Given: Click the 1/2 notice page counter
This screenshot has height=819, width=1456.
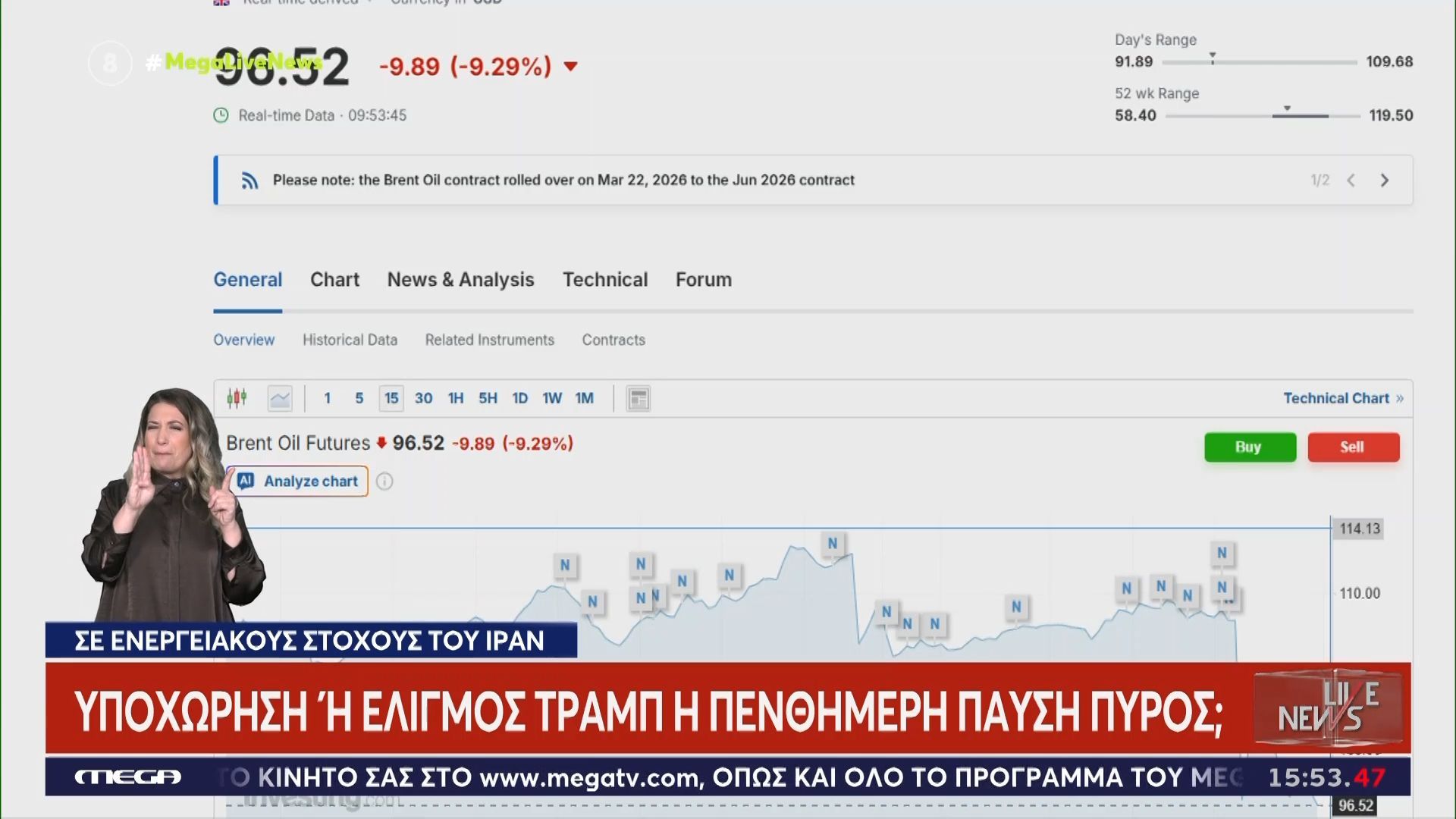Looking at the screenshot, I should pos(1320,180).
